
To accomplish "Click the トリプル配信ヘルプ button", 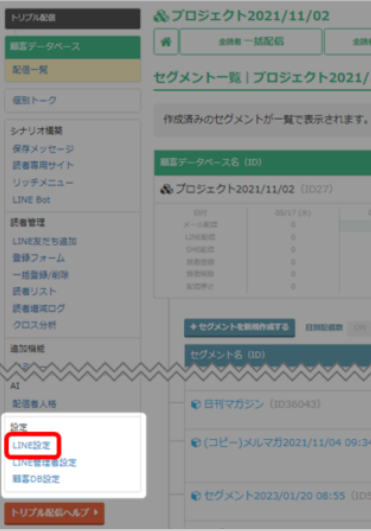I will 54,513.
